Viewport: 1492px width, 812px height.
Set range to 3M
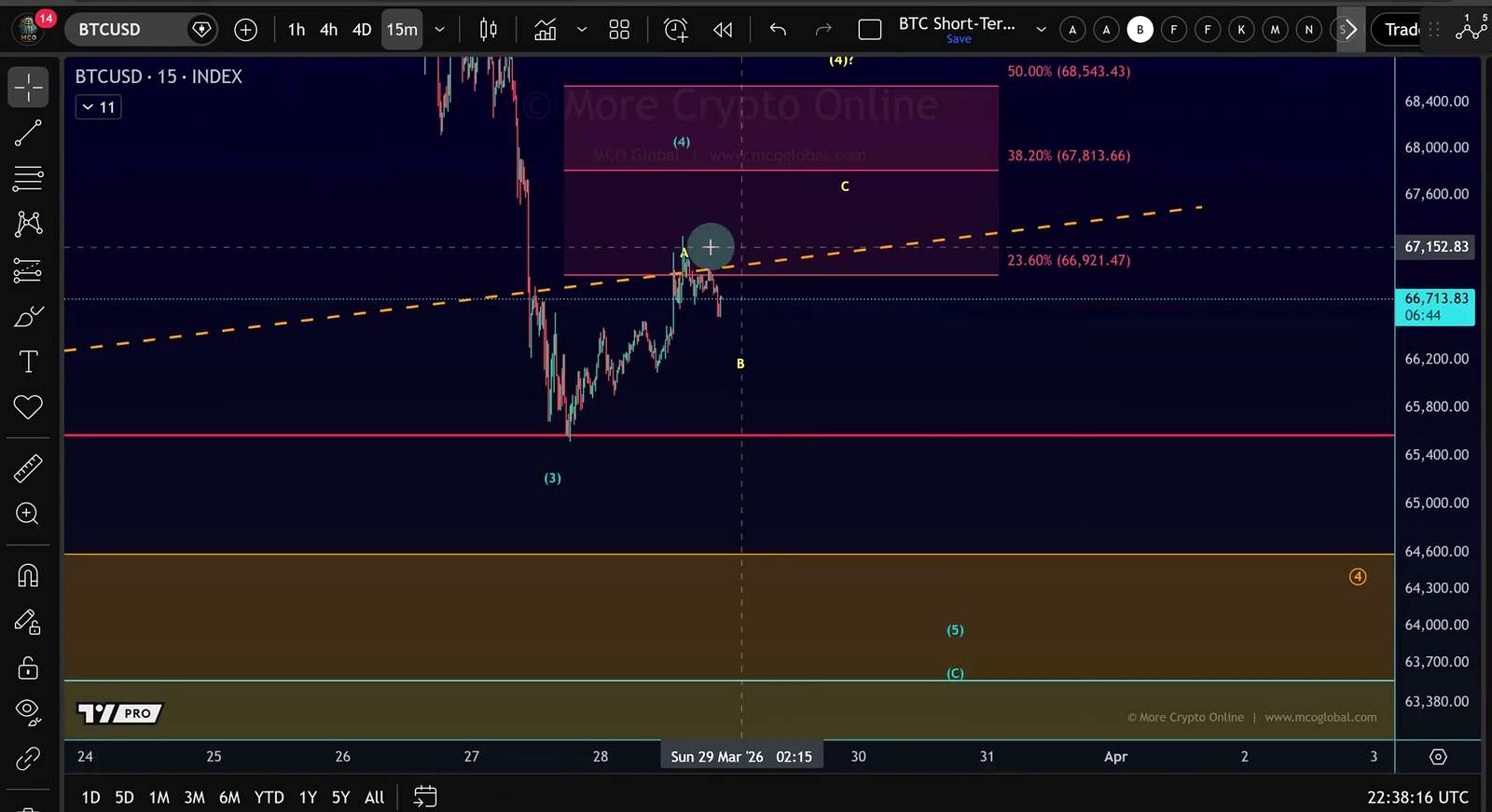(194, 797)
